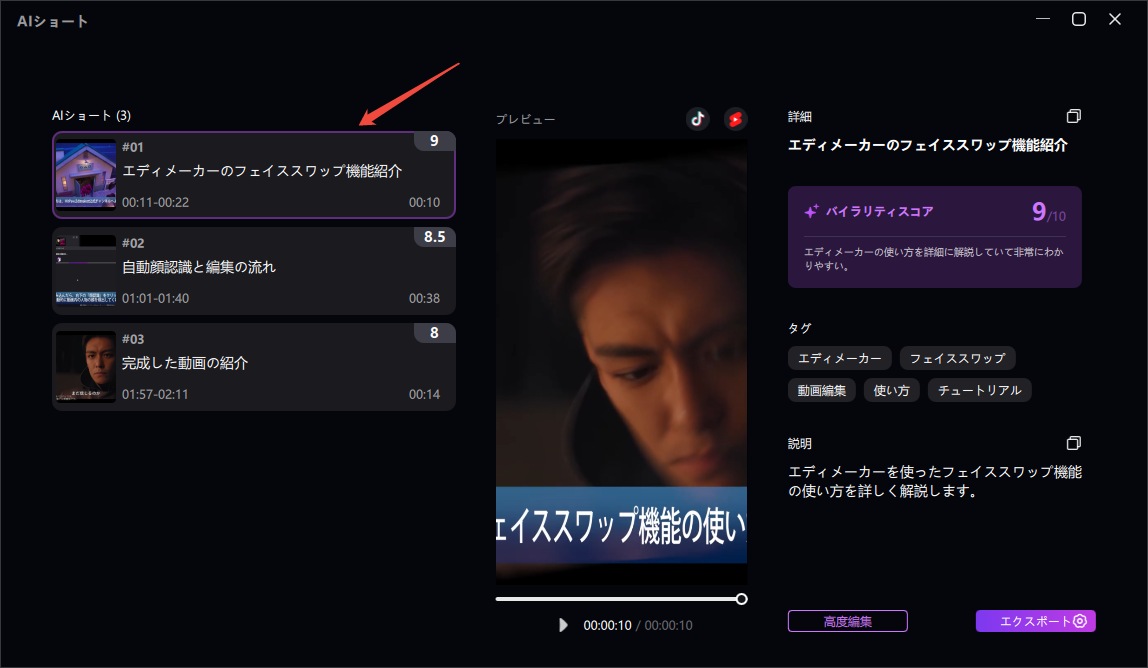
Task: Select the TikTok preview icon
Action: pos(697,119)
